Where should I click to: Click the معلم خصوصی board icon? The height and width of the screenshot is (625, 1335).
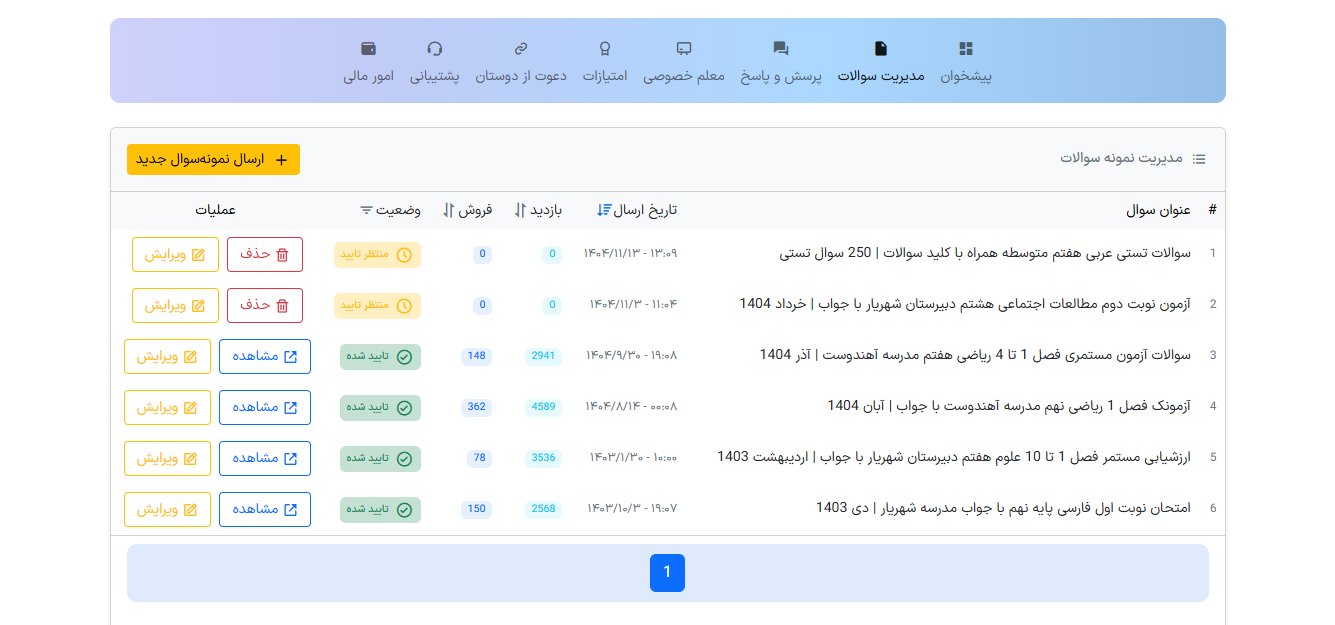[684, 48]
